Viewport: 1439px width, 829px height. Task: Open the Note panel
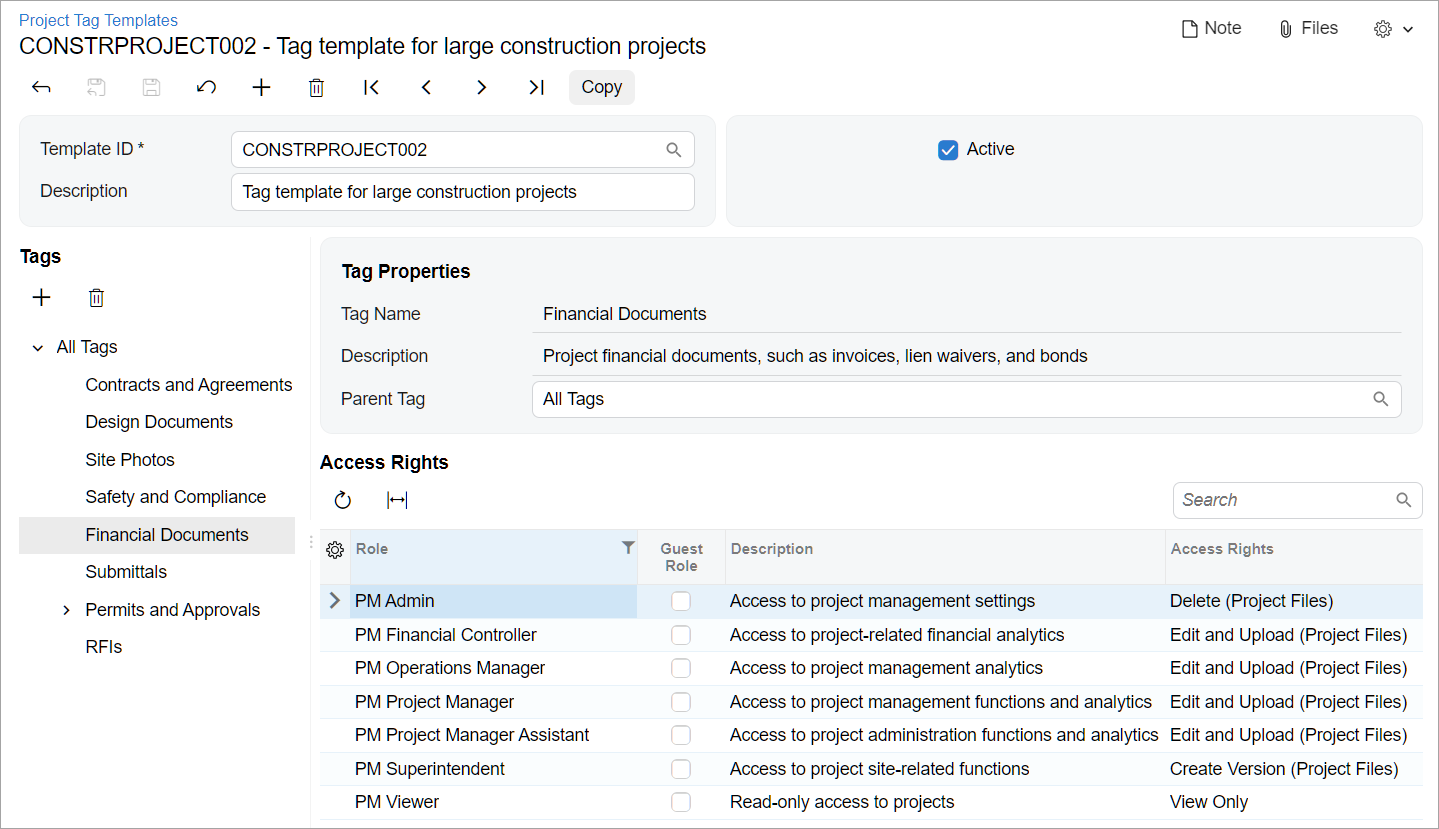1211,28
